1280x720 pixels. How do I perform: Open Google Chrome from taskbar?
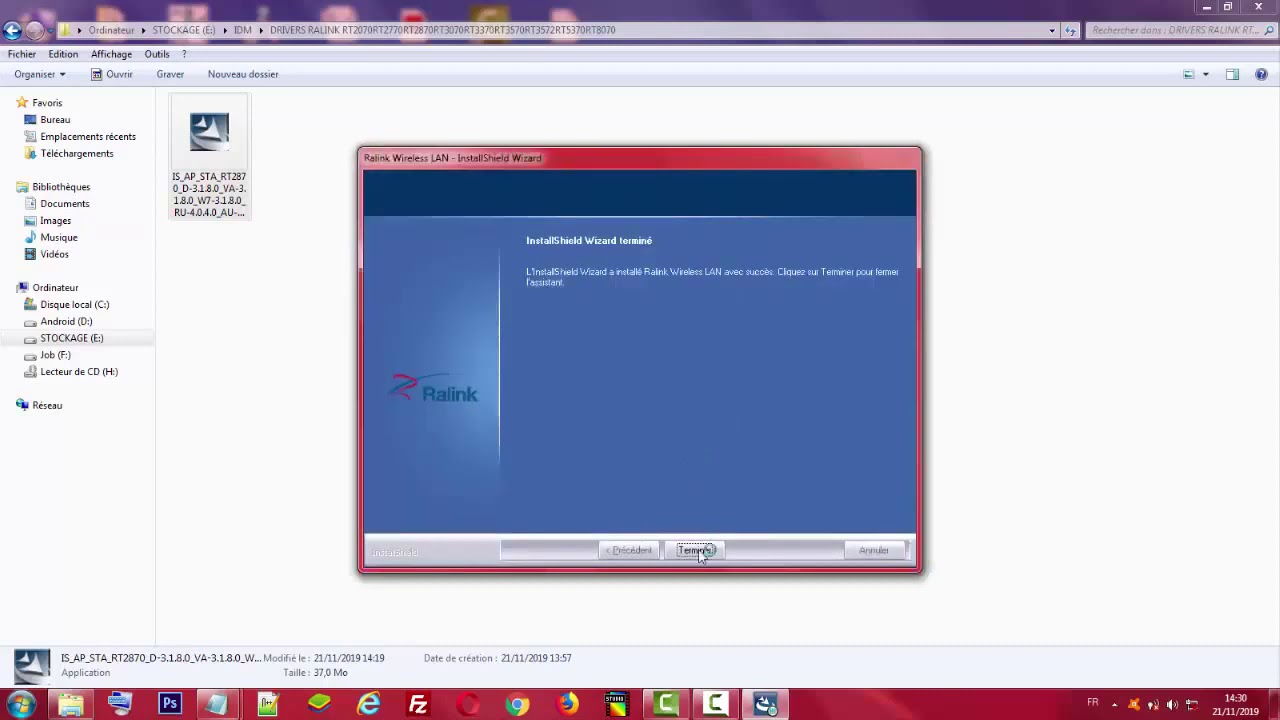[x=517, y=704]
